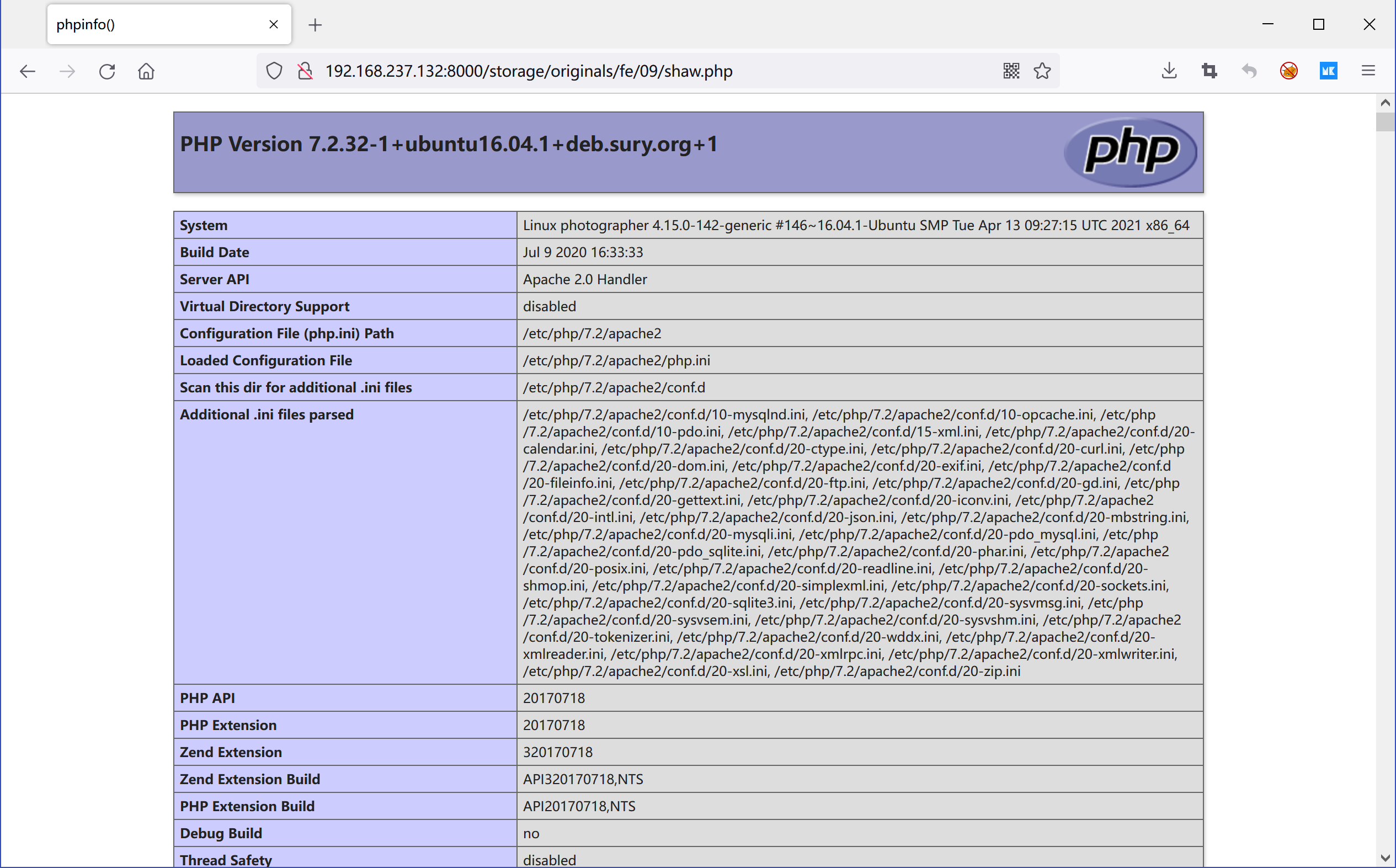1396x868 pixels.
Task: Click the 320170718 Zend value
Action: 557,752
